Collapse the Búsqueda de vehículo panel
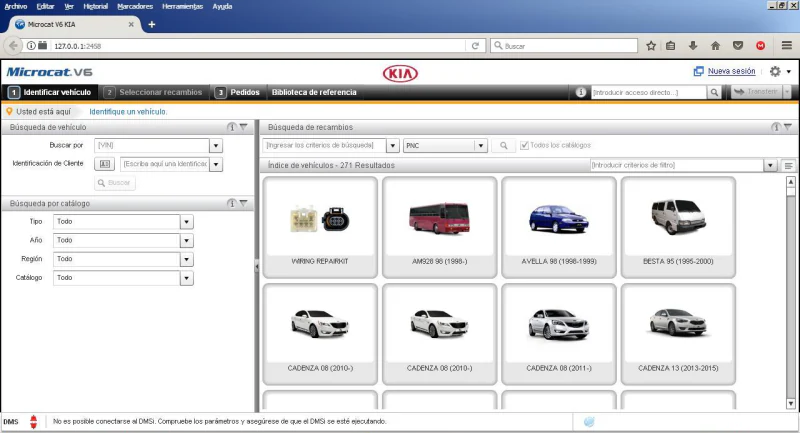800x433 pixels. (x=243, y=127)
